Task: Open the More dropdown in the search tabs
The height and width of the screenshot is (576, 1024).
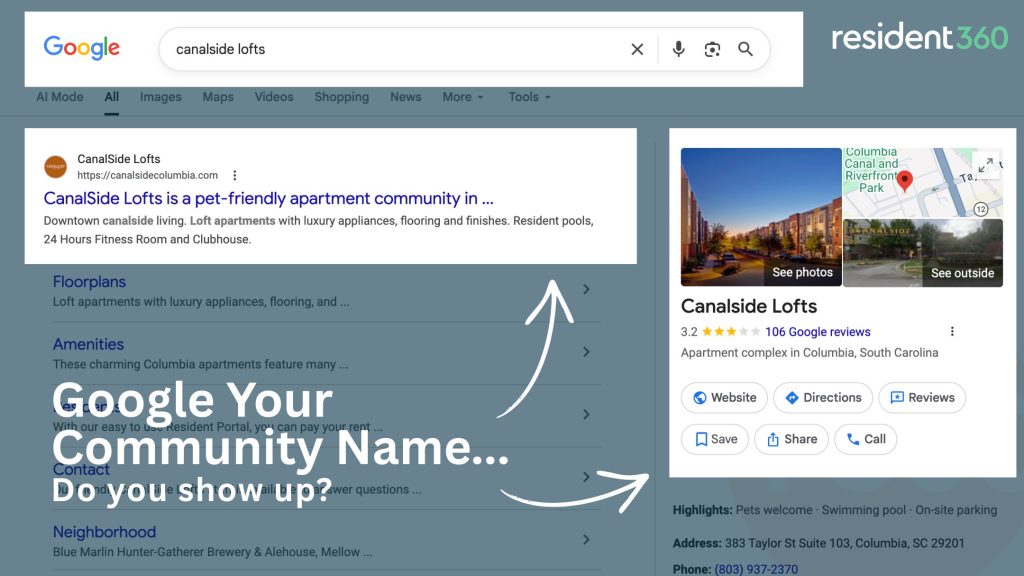Action: pos(462,97)
